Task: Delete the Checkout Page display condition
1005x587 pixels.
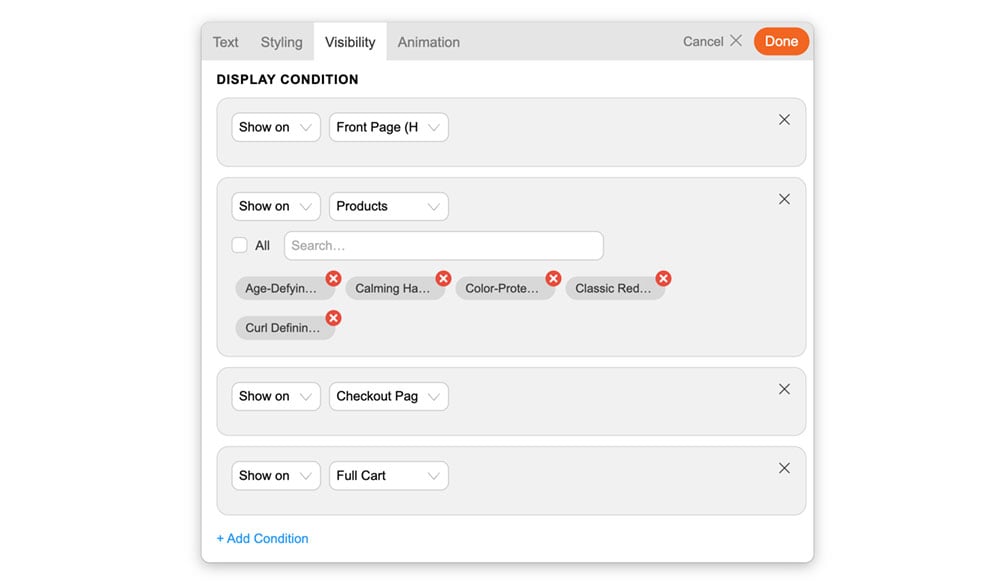Action: pyautogui.click(x=784, y=389)
